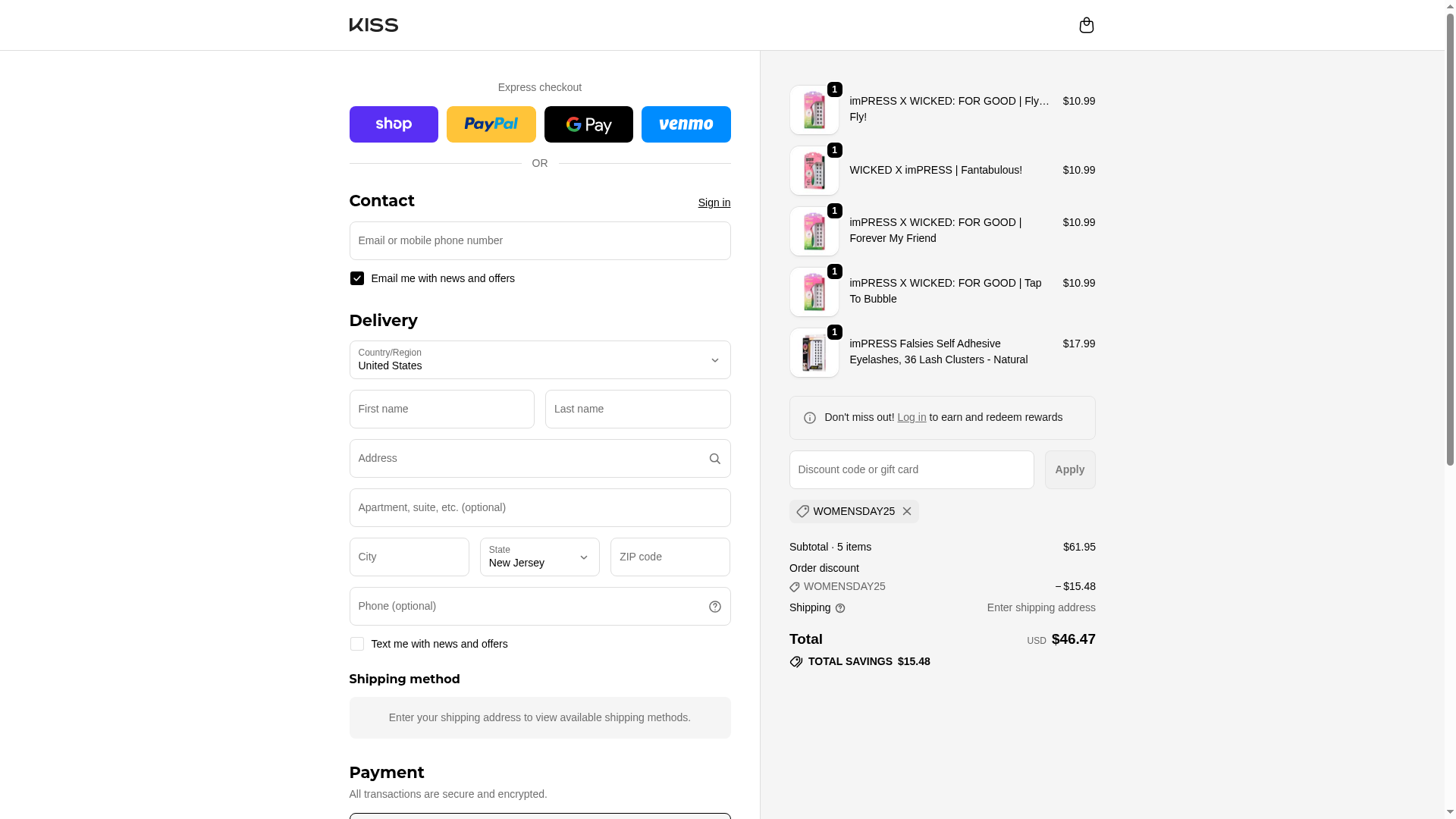Pay with Venmo express button
The width and height of the screenshot is (1456, 819).
[686, 124]
